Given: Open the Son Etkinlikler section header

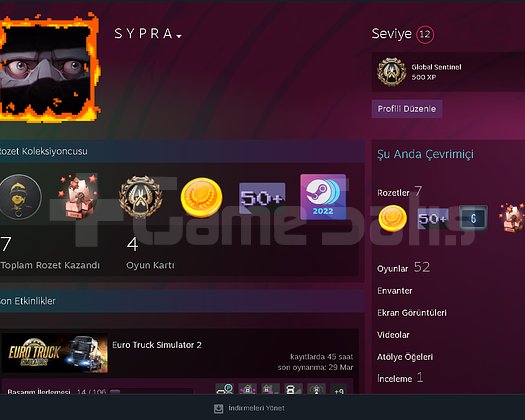Looking at the screenshot, I should (x=181, y=301).
